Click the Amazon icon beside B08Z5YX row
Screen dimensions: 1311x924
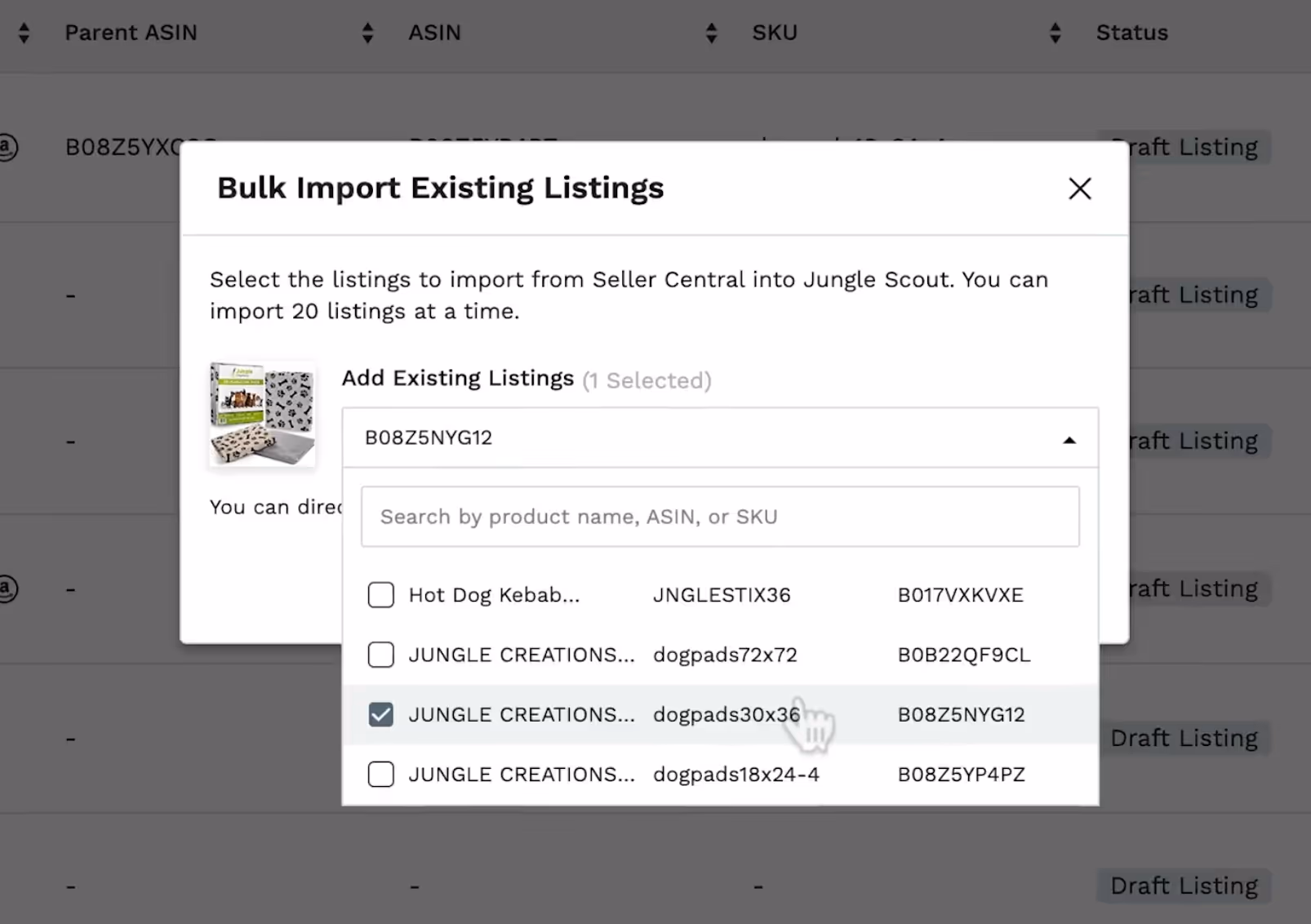(7, 147)
